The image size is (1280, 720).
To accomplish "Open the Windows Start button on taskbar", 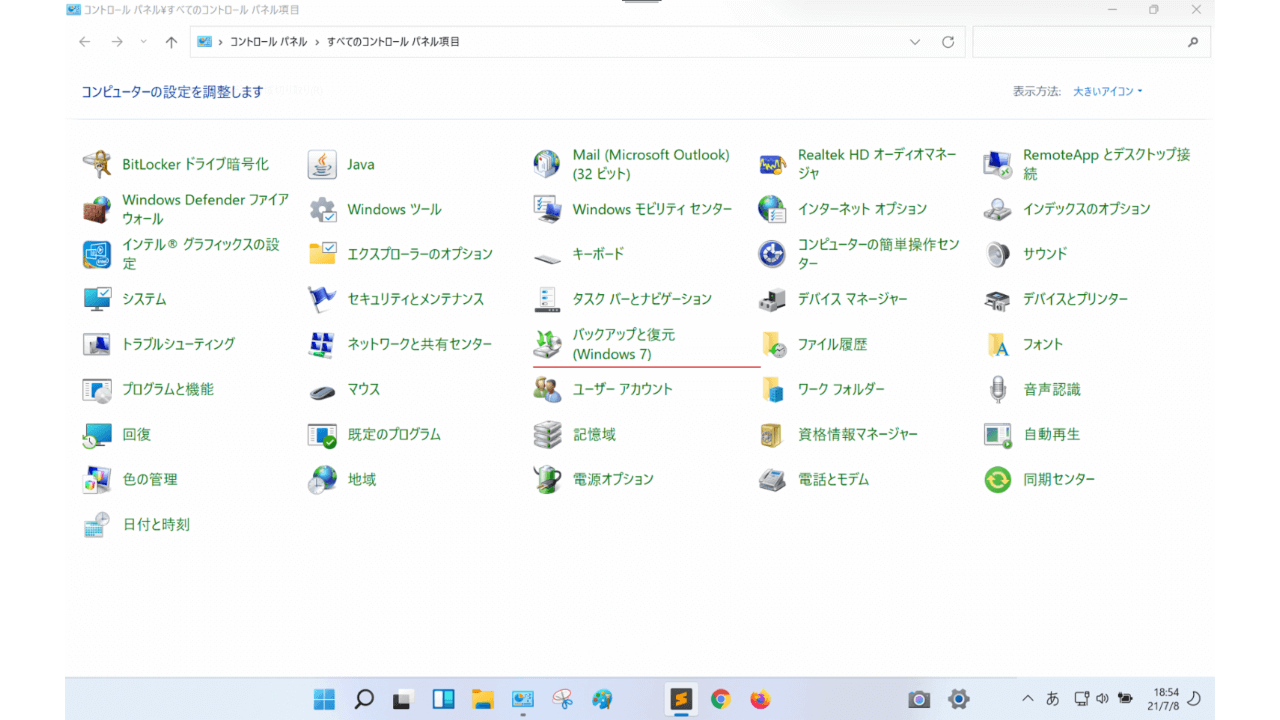I will click(325, 699).
